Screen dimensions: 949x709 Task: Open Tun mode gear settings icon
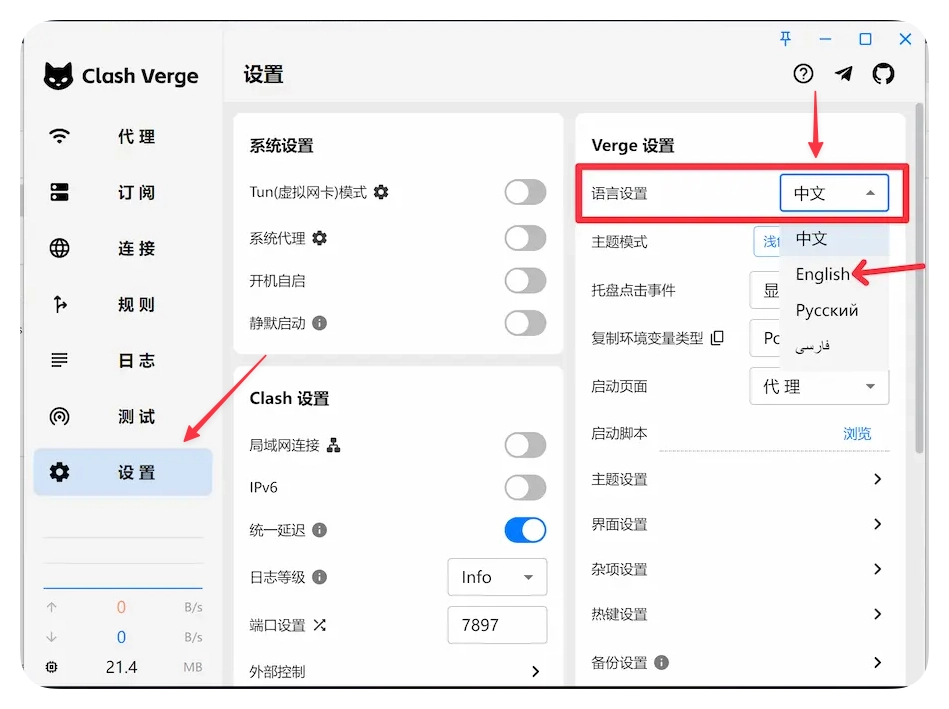pos(381,192)
